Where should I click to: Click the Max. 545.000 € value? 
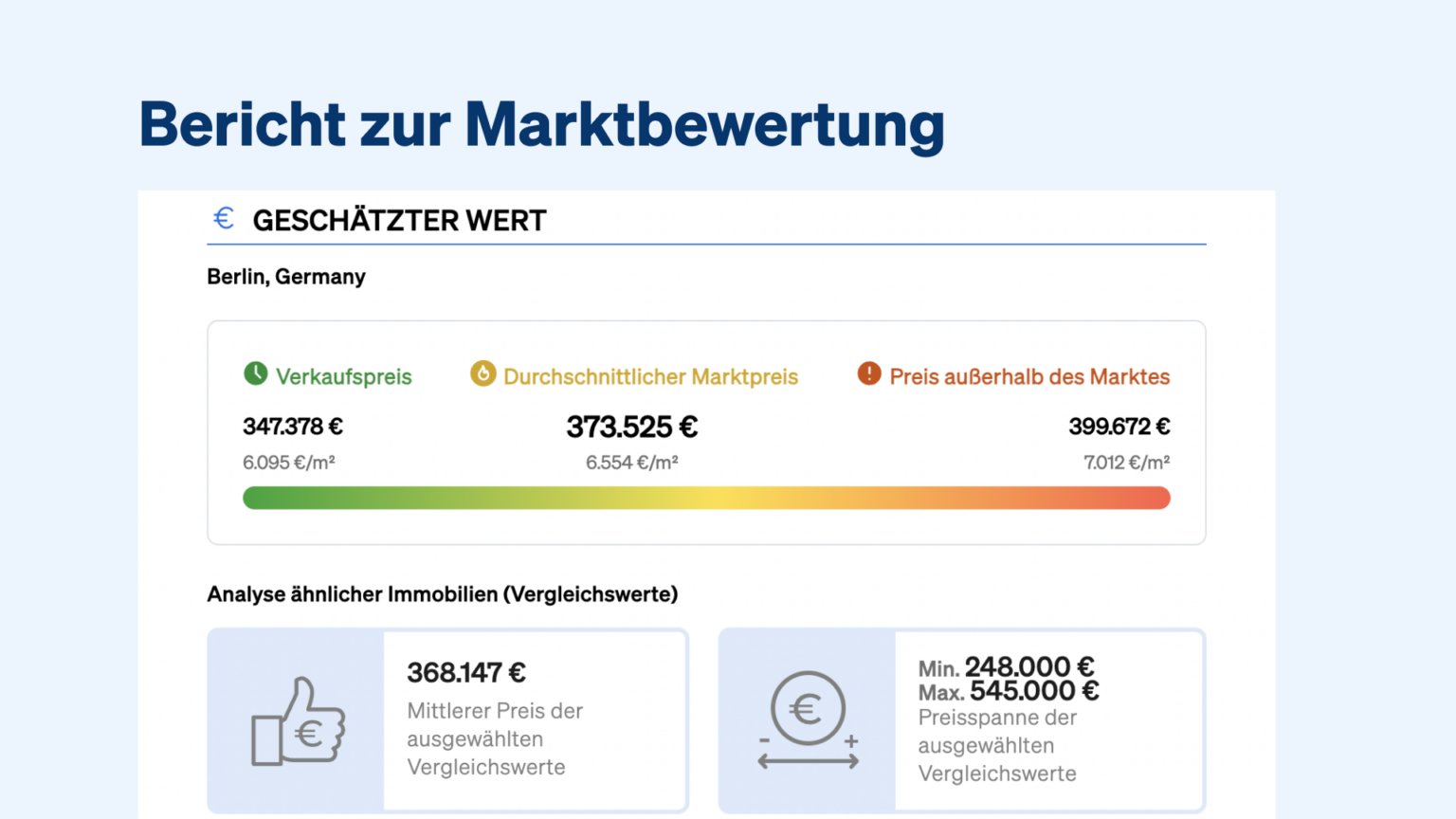click(x=1009, y=691)
